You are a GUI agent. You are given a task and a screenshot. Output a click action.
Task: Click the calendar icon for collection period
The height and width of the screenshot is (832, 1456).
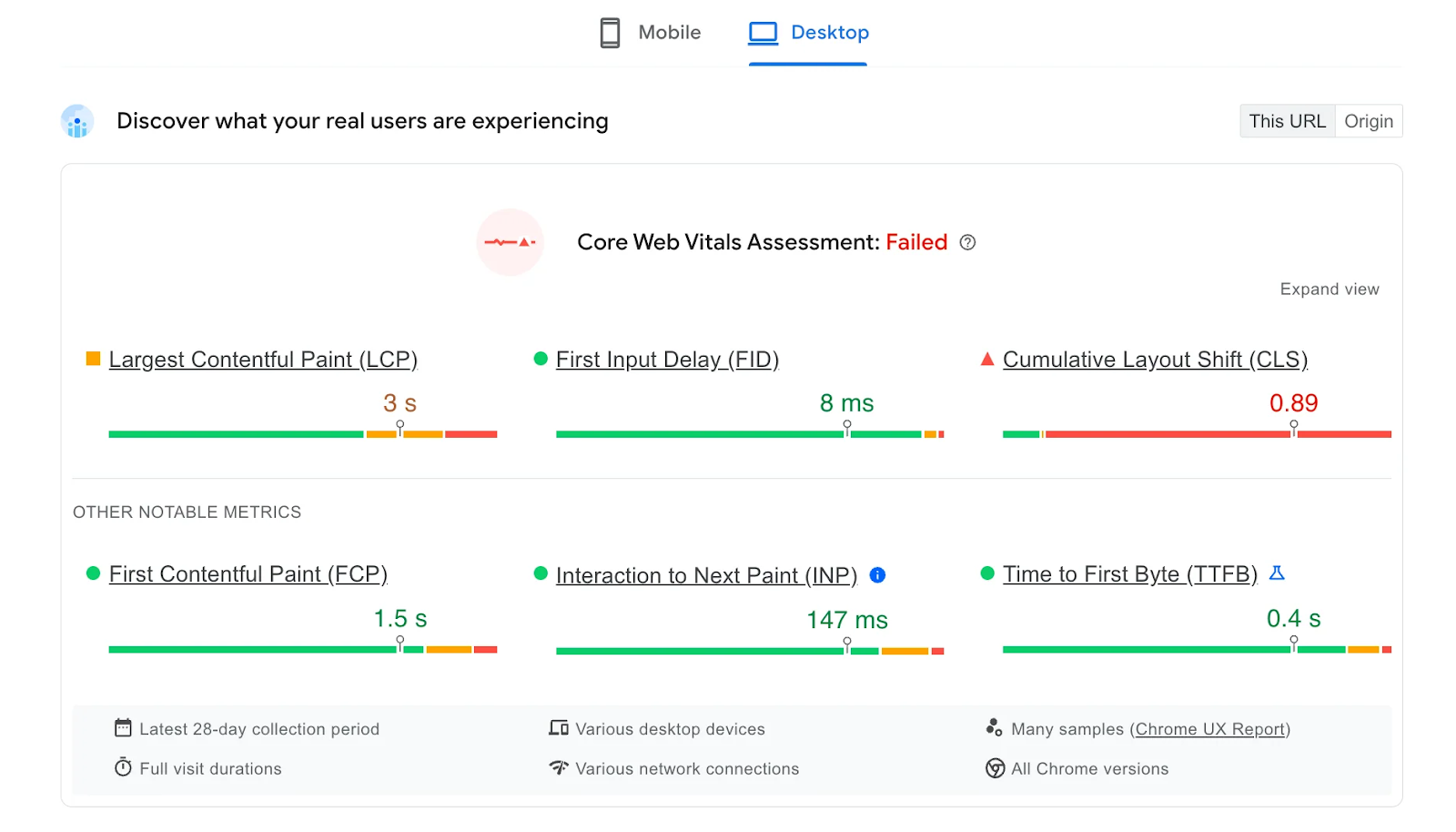[122, 727]
